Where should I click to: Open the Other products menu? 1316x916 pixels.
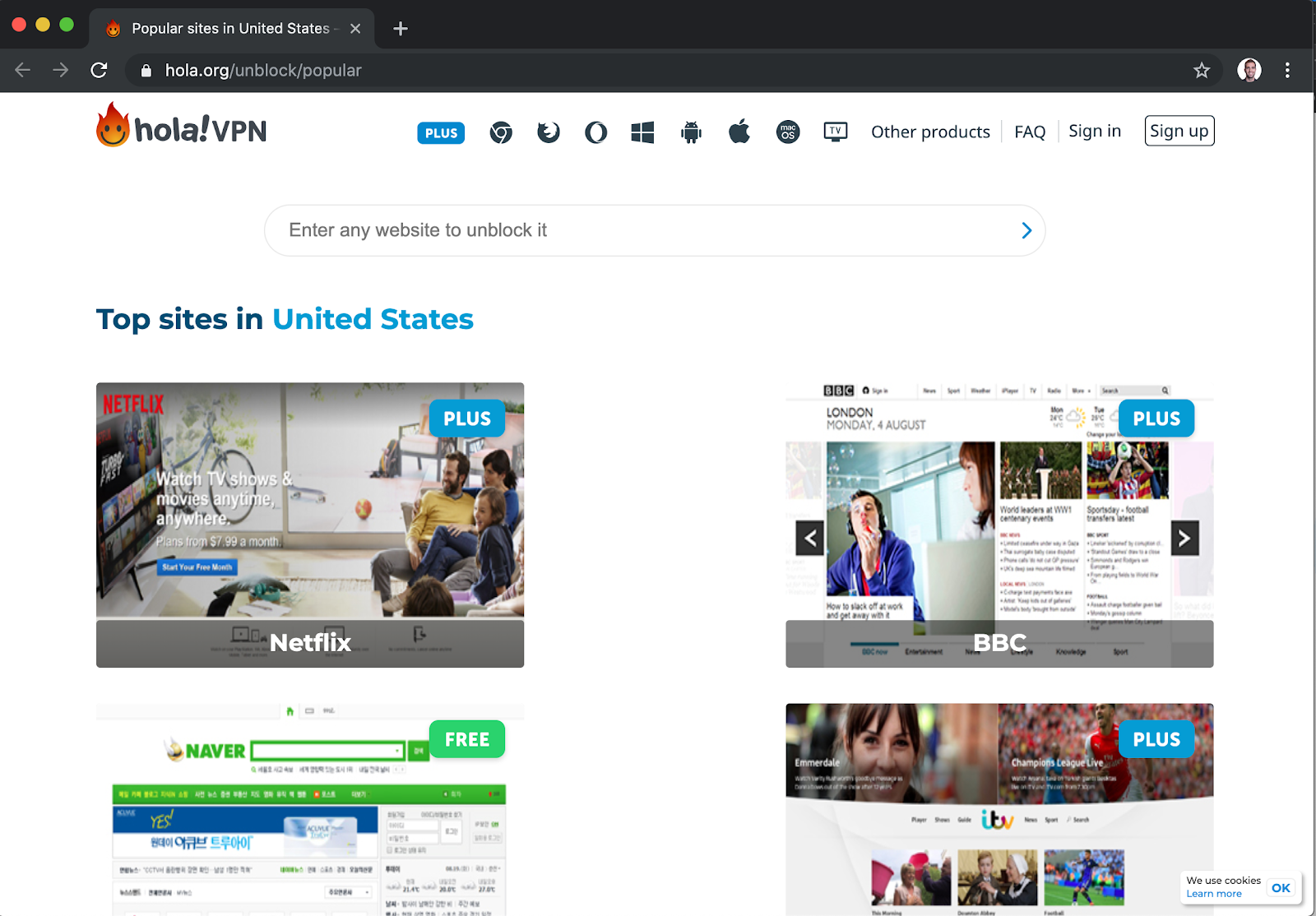930,132
